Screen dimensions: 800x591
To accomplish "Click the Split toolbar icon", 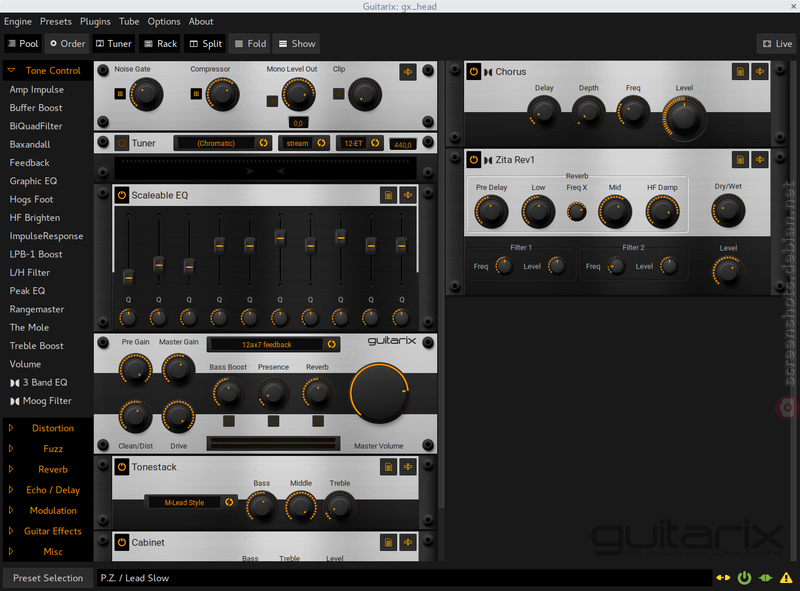I will (x=194, y=44).
